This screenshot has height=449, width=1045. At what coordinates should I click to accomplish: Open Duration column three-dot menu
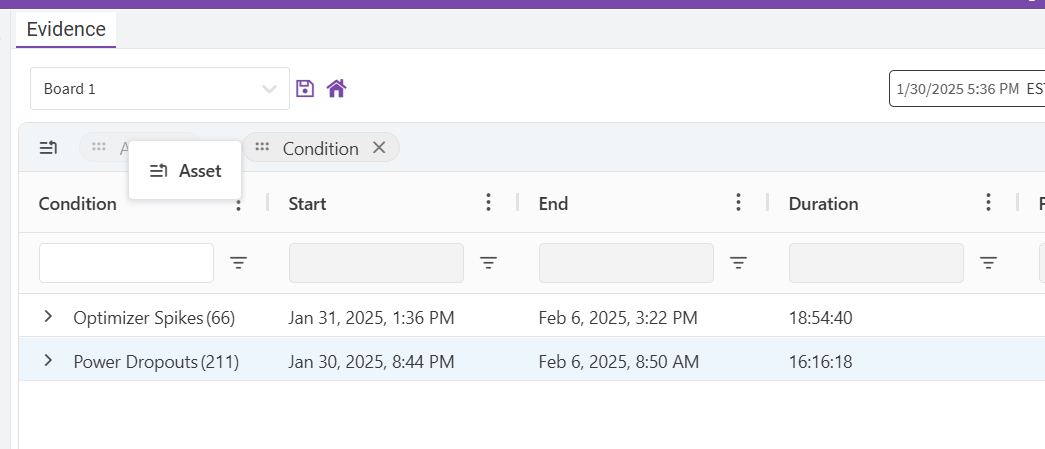pyautogui.click(x=988, y=203)
